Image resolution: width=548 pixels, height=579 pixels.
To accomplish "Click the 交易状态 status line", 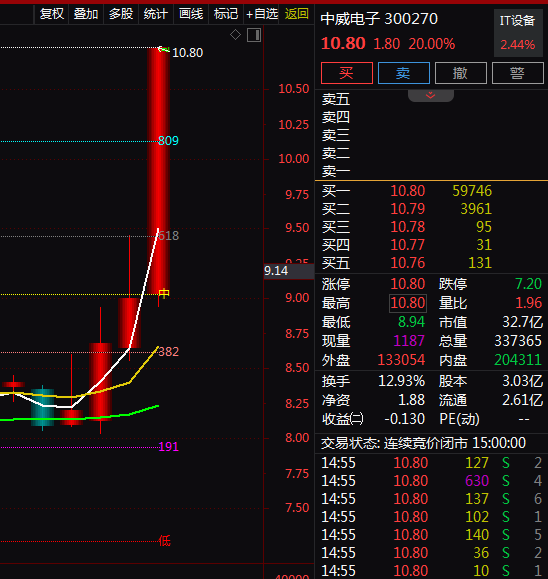I will pos(423,443).
